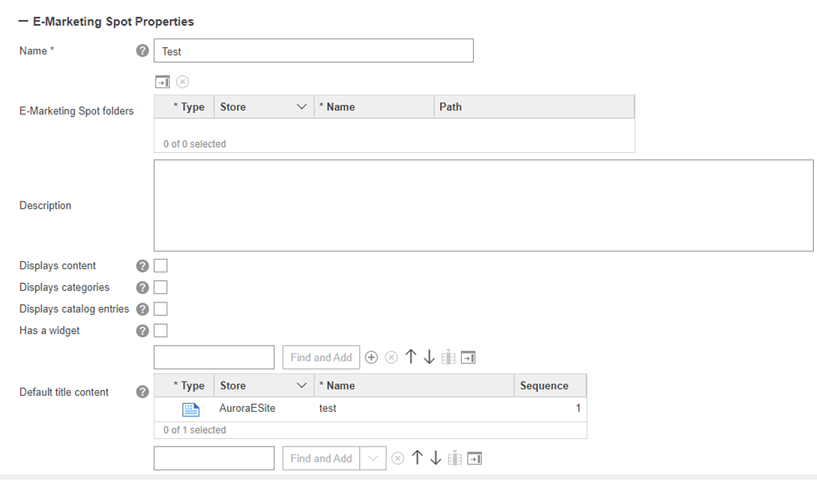Screen dimensions: 817x480
Task: Click the column configuration icon above Default title content
Action: 449,358
